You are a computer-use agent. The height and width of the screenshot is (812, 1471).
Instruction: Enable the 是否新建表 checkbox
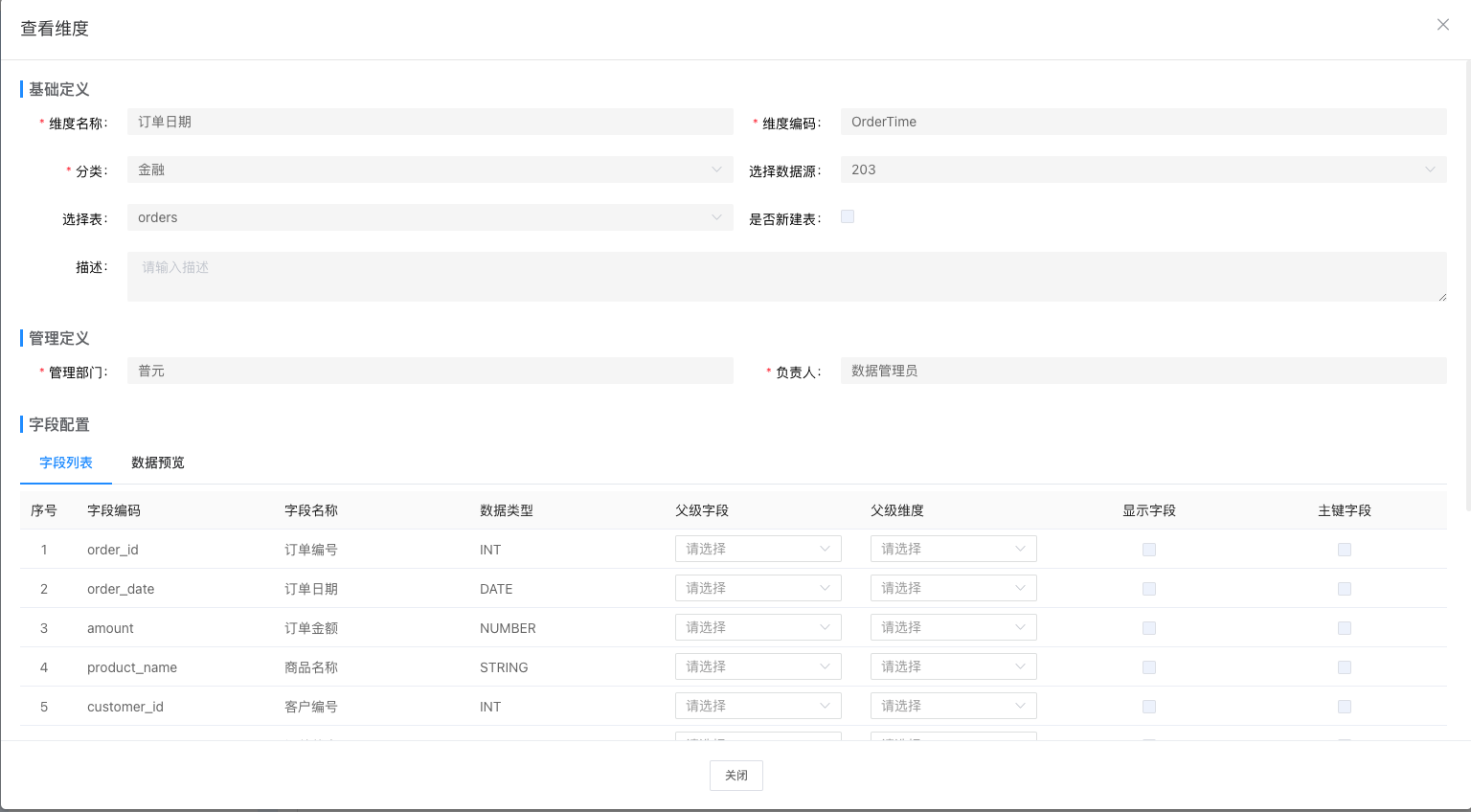coord(847,216)
